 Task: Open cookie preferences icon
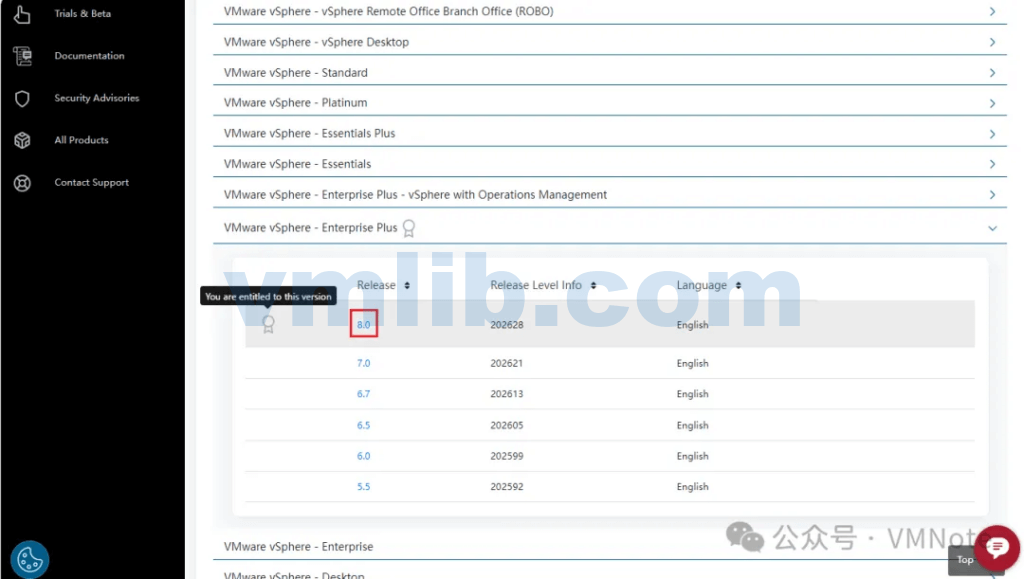(x=29, y=559)
